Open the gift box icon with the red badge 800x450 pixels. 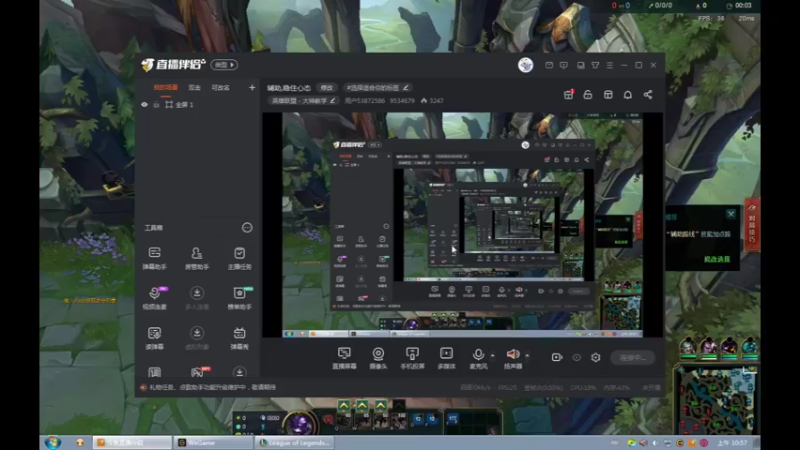coord(568,94)
